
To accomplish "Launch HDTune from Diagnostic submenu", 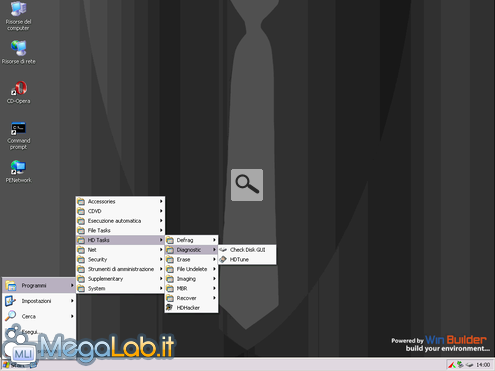I will pyautogui.click(x=247, y=259).
